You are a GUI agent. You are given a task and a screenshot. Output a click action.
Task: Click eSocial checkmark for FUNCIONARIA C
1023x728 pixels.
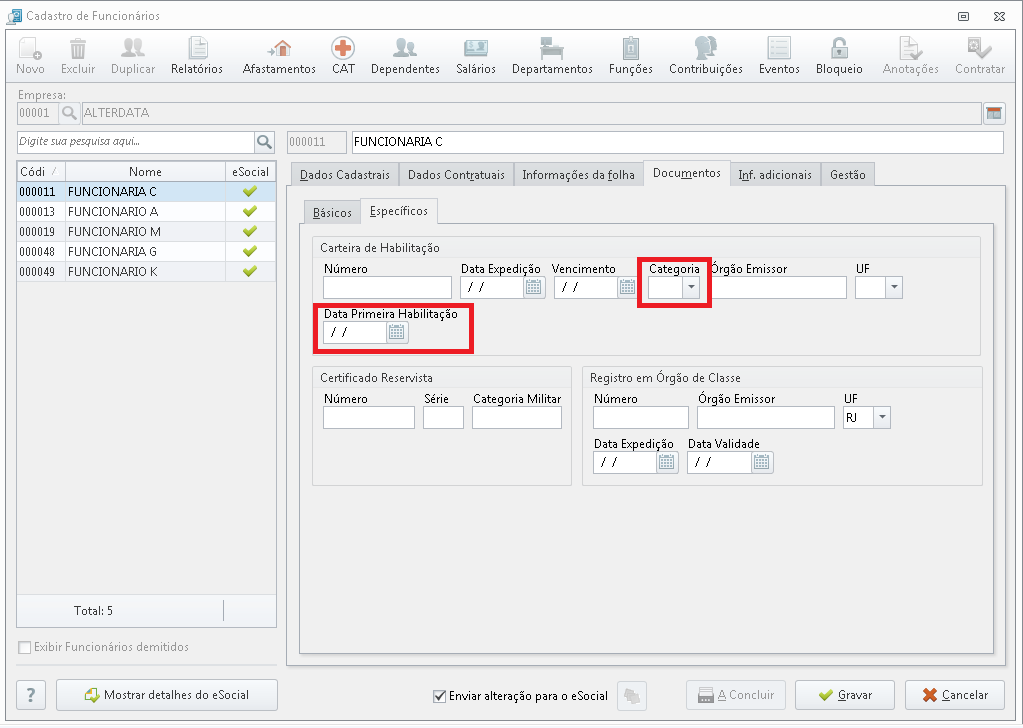tap(250, 192)
